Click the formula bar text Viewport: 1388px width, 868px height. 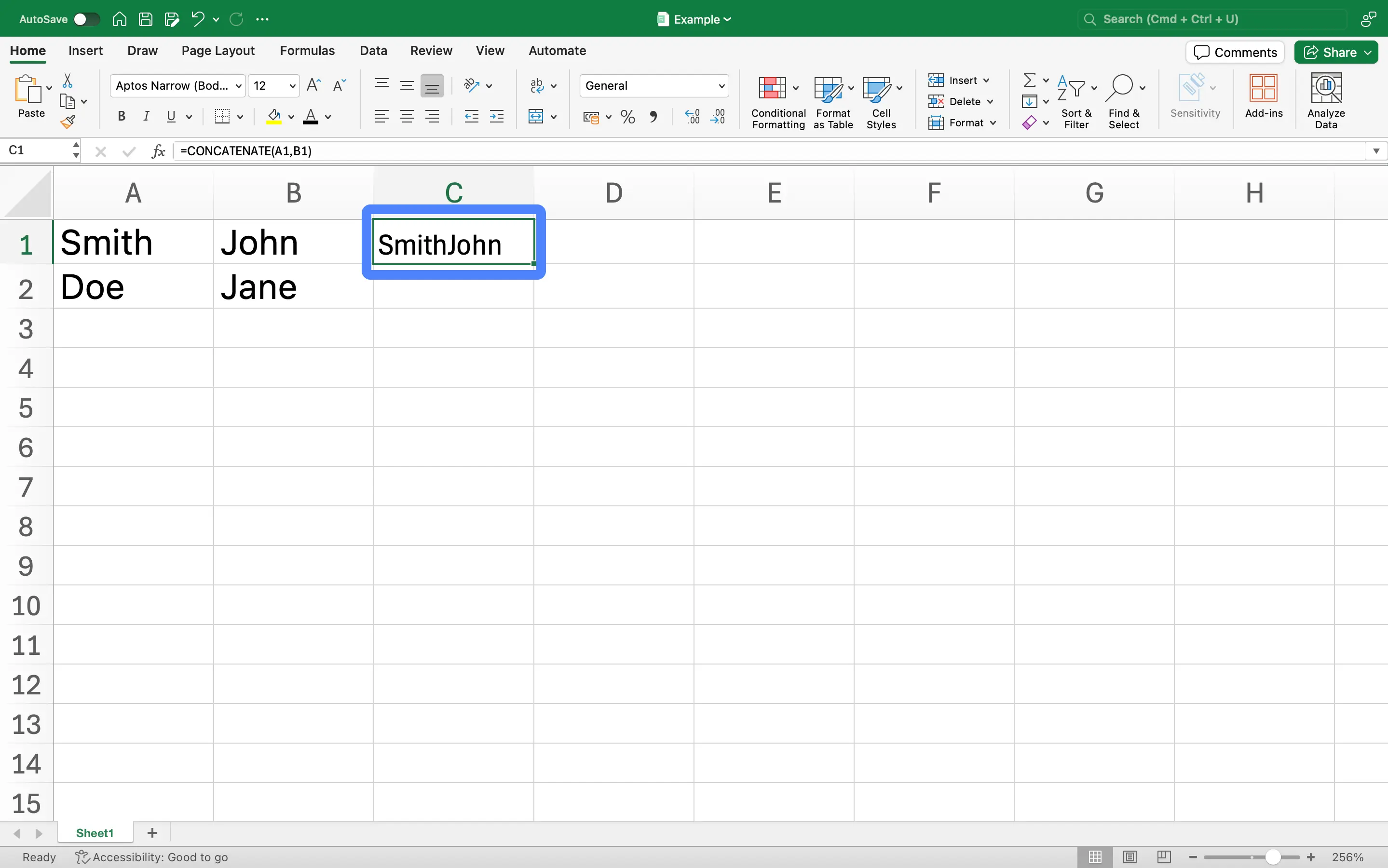[245, 151]
